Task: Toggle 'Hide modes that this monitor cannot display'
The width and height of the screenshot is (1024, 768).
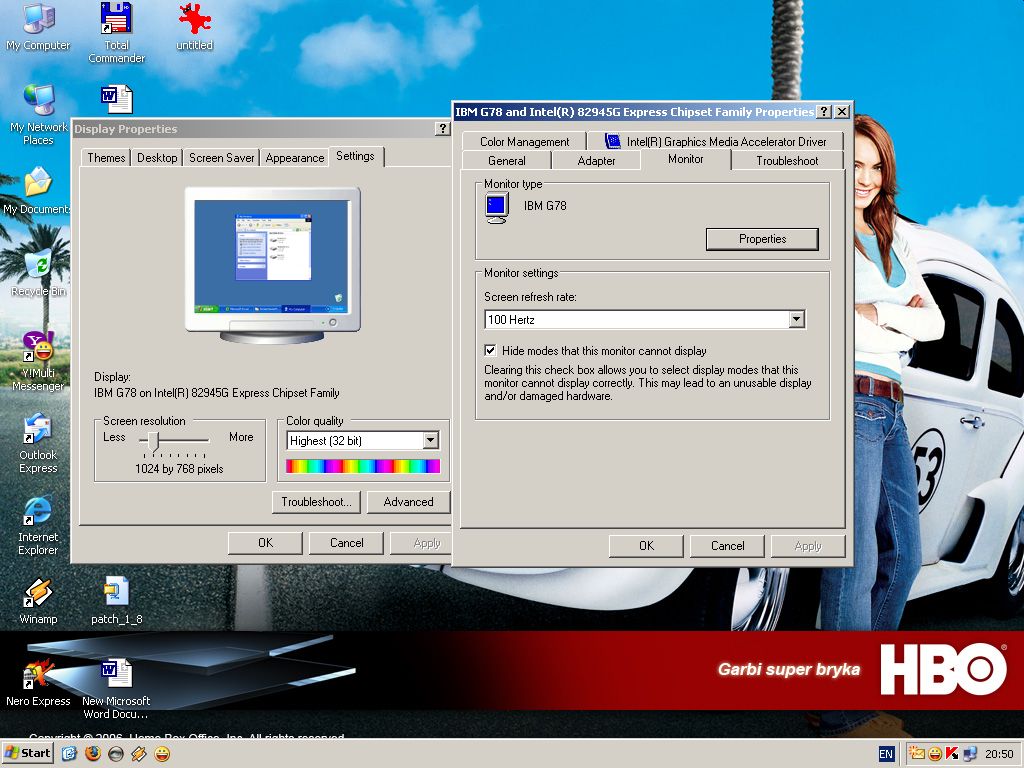Action: 490,351
